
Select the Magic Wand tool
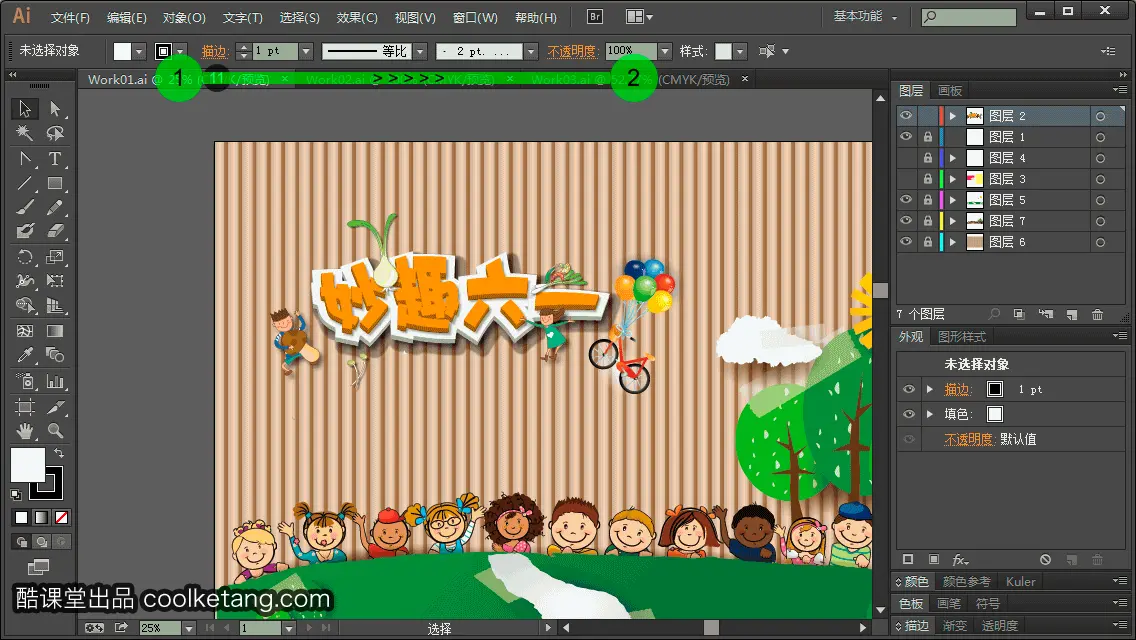click(25, 133)
